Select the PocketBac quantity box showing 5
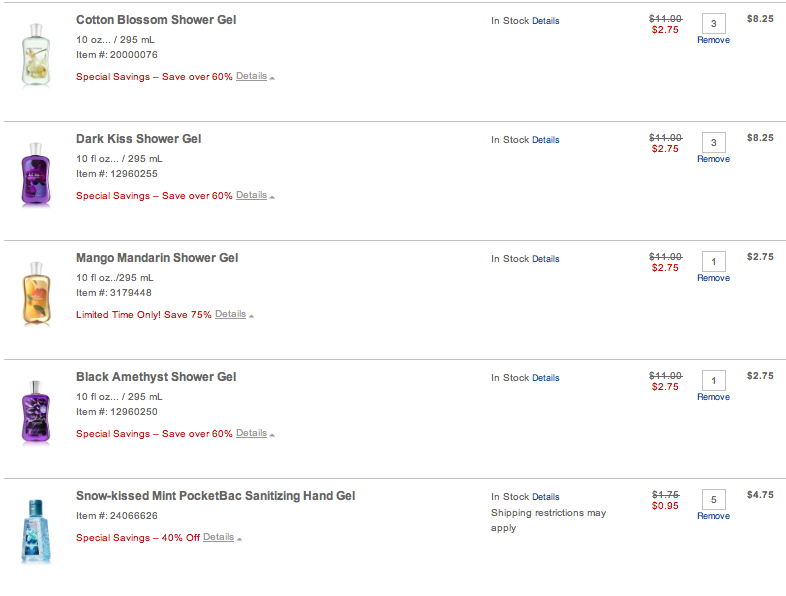Screen dimensions: 786x596 coord(714,499)
